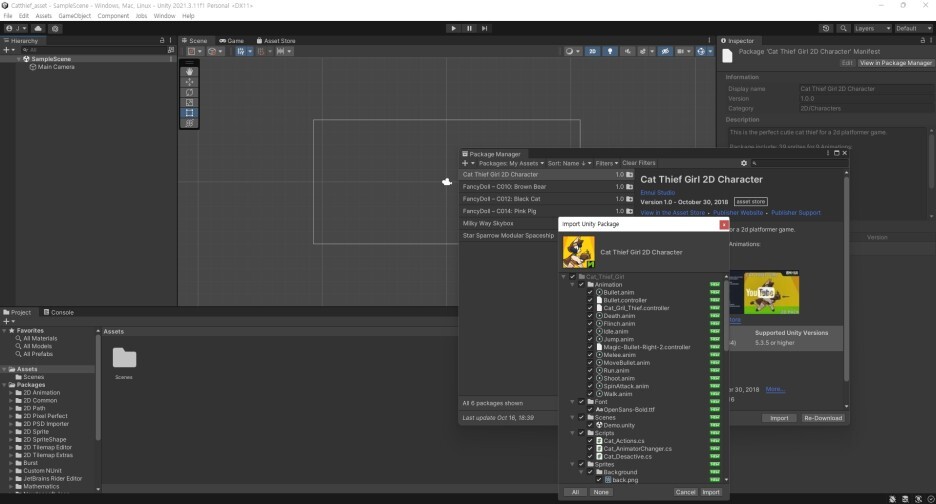Click None in Import Unity Package dialog
The image size is (936, 504).
pos(601,492)
